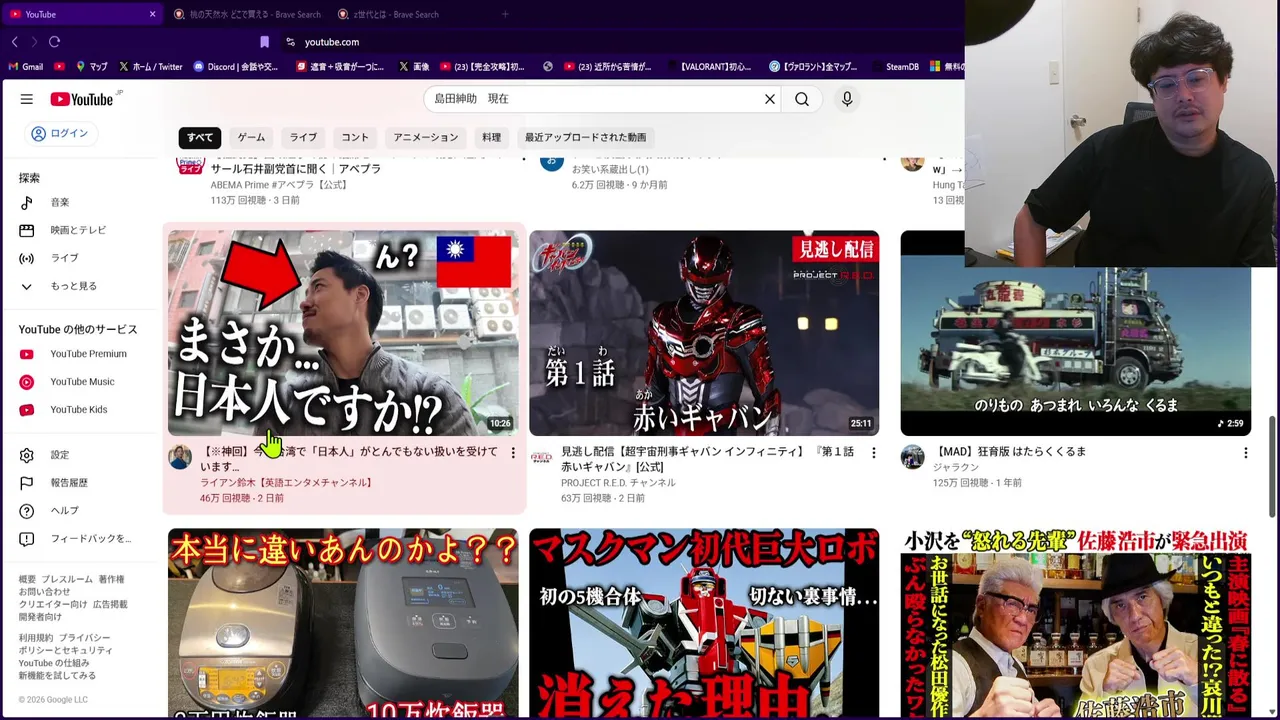Open more options for the ライアン鈴木 video
Image resolution: width=1280 pixels, height=720 pixels.
(x=513, y=453)
